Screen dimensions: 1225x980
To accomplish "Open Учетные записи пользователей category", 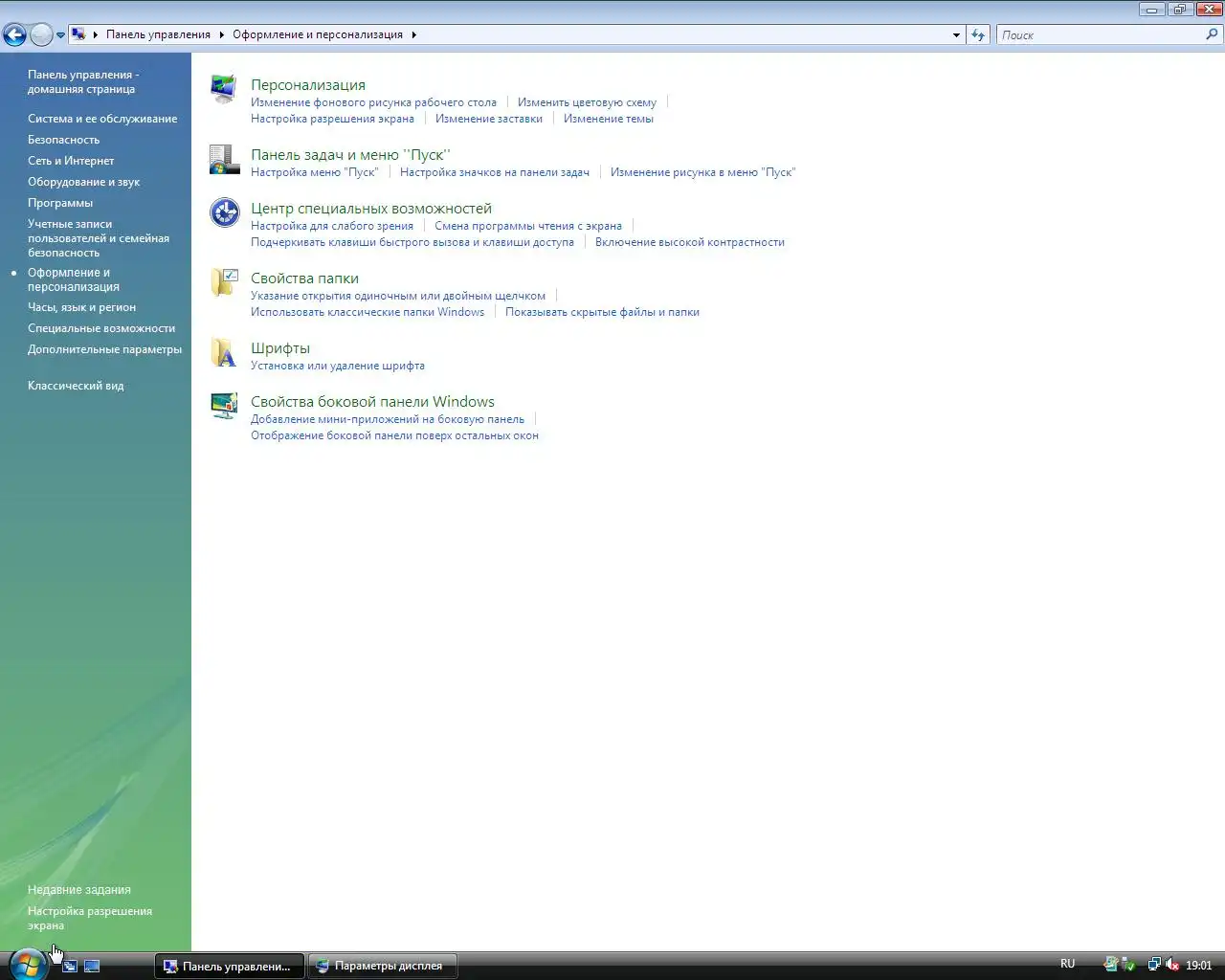I will [x=99, y=238].
